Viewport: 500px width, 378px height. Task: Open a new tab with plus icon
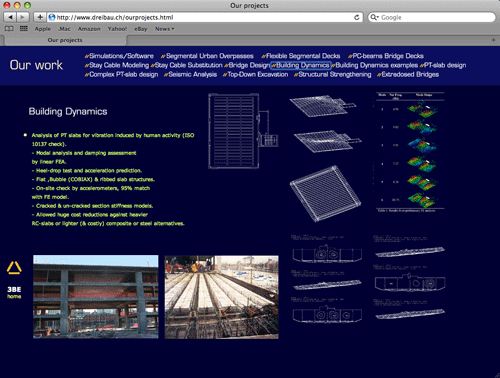click(x=494, y=40)
